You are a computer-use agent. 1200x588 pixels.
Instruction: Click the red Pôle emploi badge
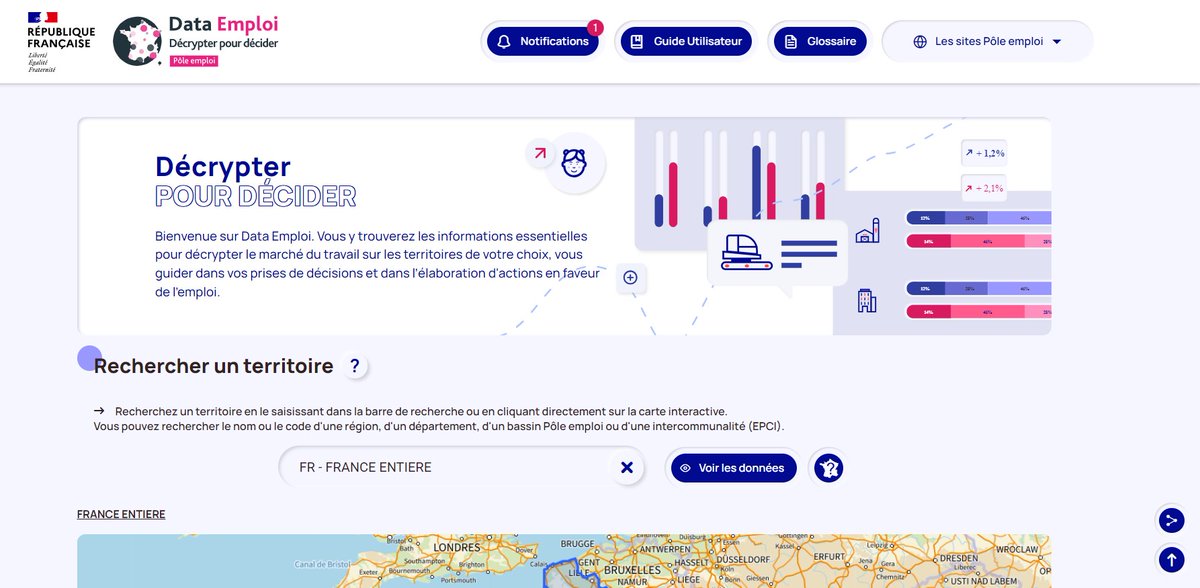pyautogui.click(x=196, y=60)
